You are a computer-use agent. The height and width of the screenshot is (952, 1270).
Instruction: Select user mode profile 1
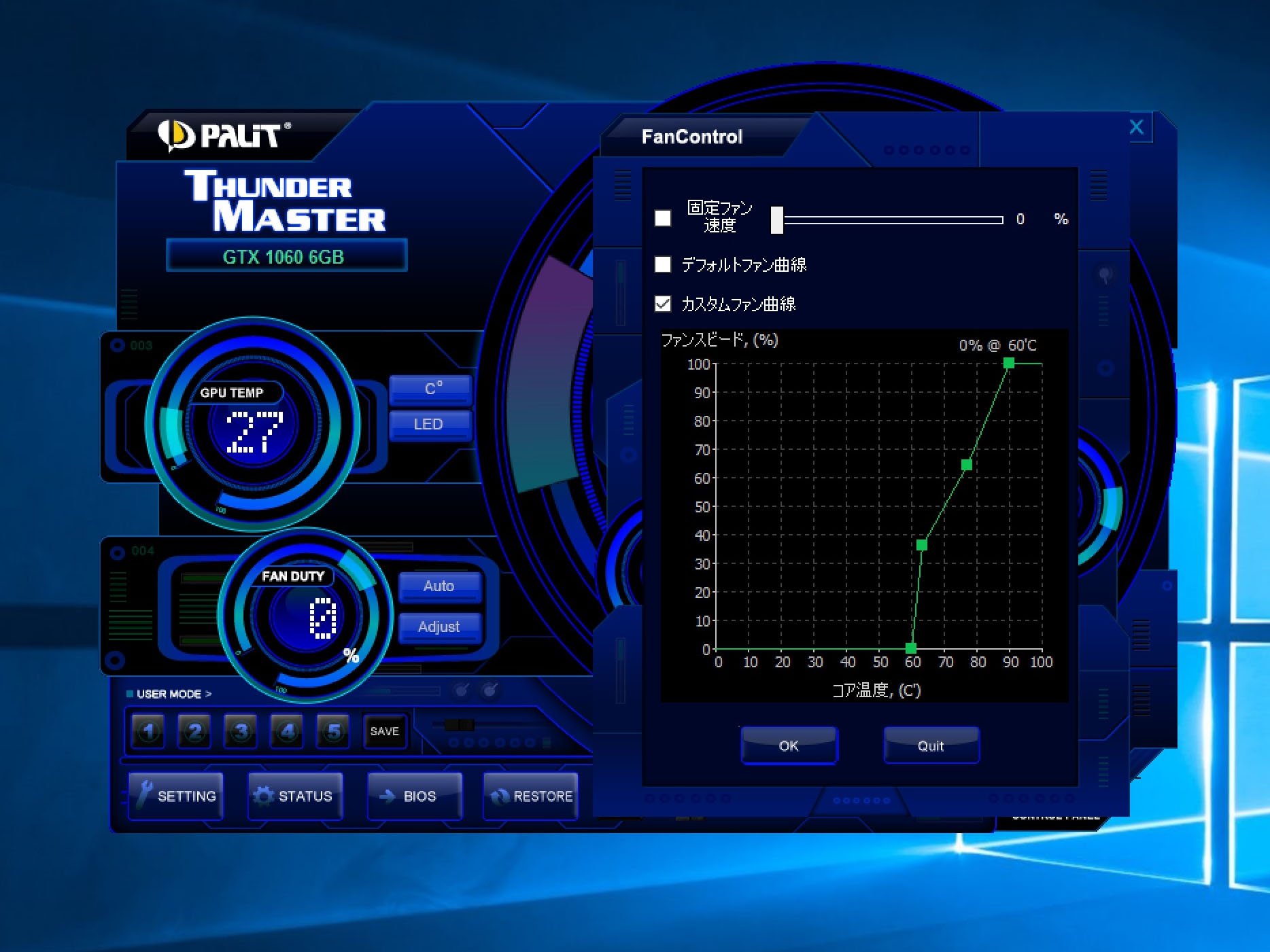(x=148, y=731)
